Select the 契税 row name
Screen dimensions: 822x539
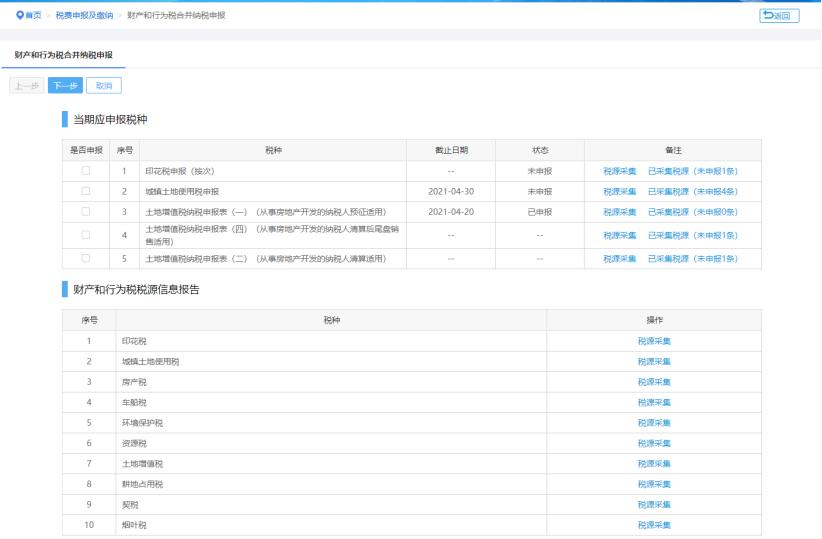[130, 505]
